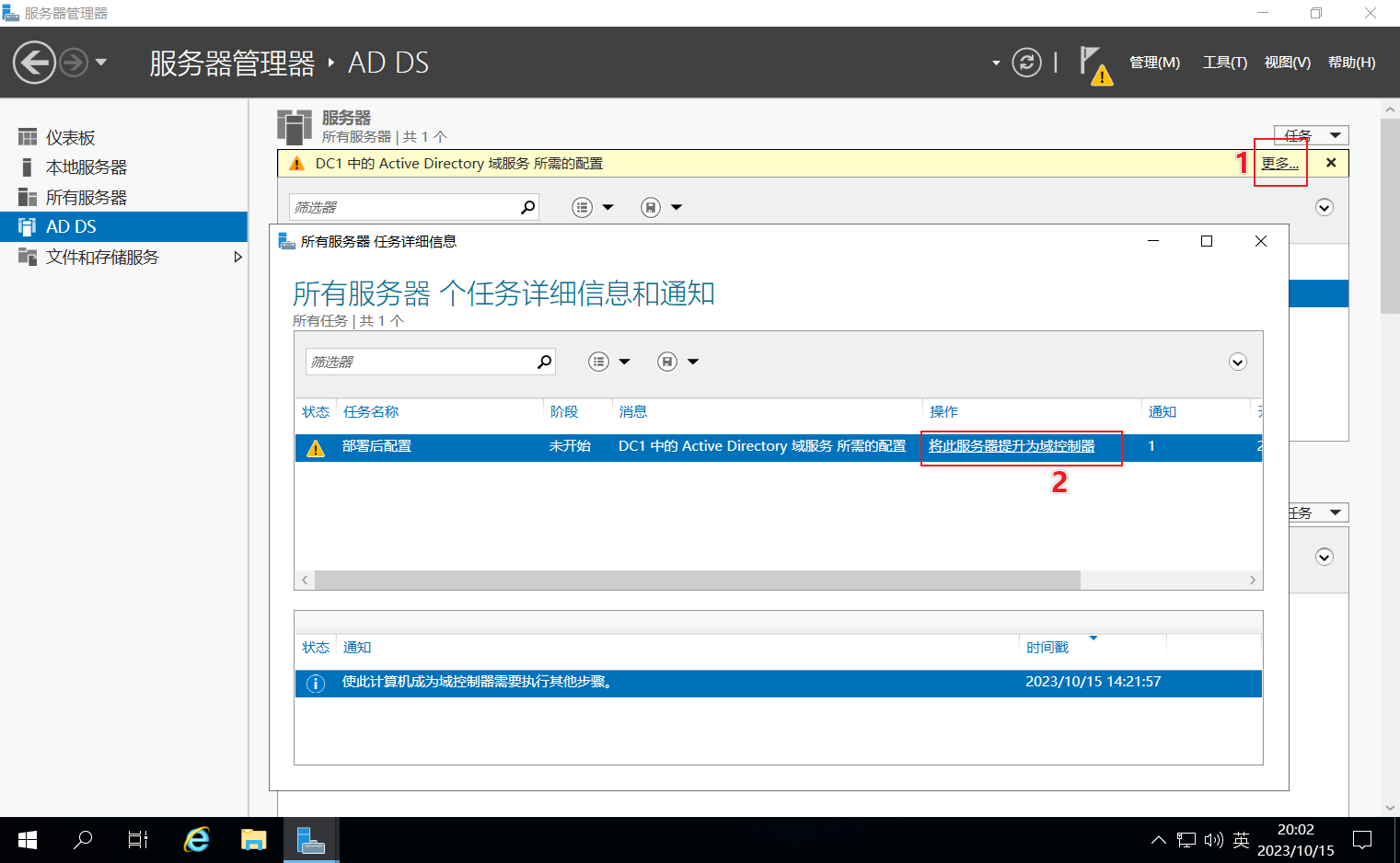Click search magnifier in servers filter box
This screenshot has height=863, width=1400.
[x=528, y=207]
